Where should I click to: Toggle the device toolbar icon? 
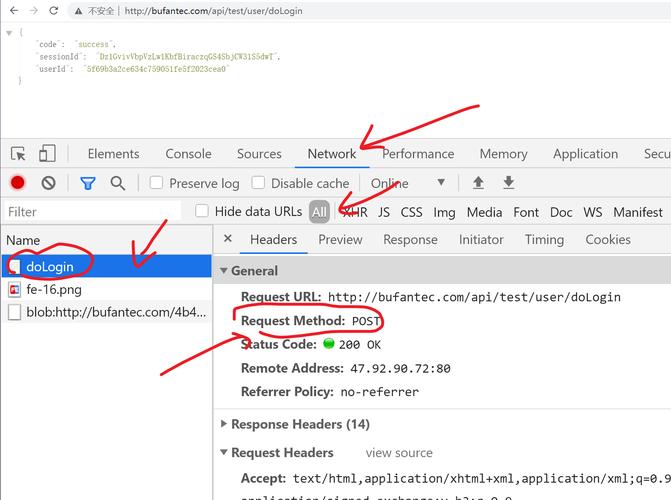pos(47,153)
